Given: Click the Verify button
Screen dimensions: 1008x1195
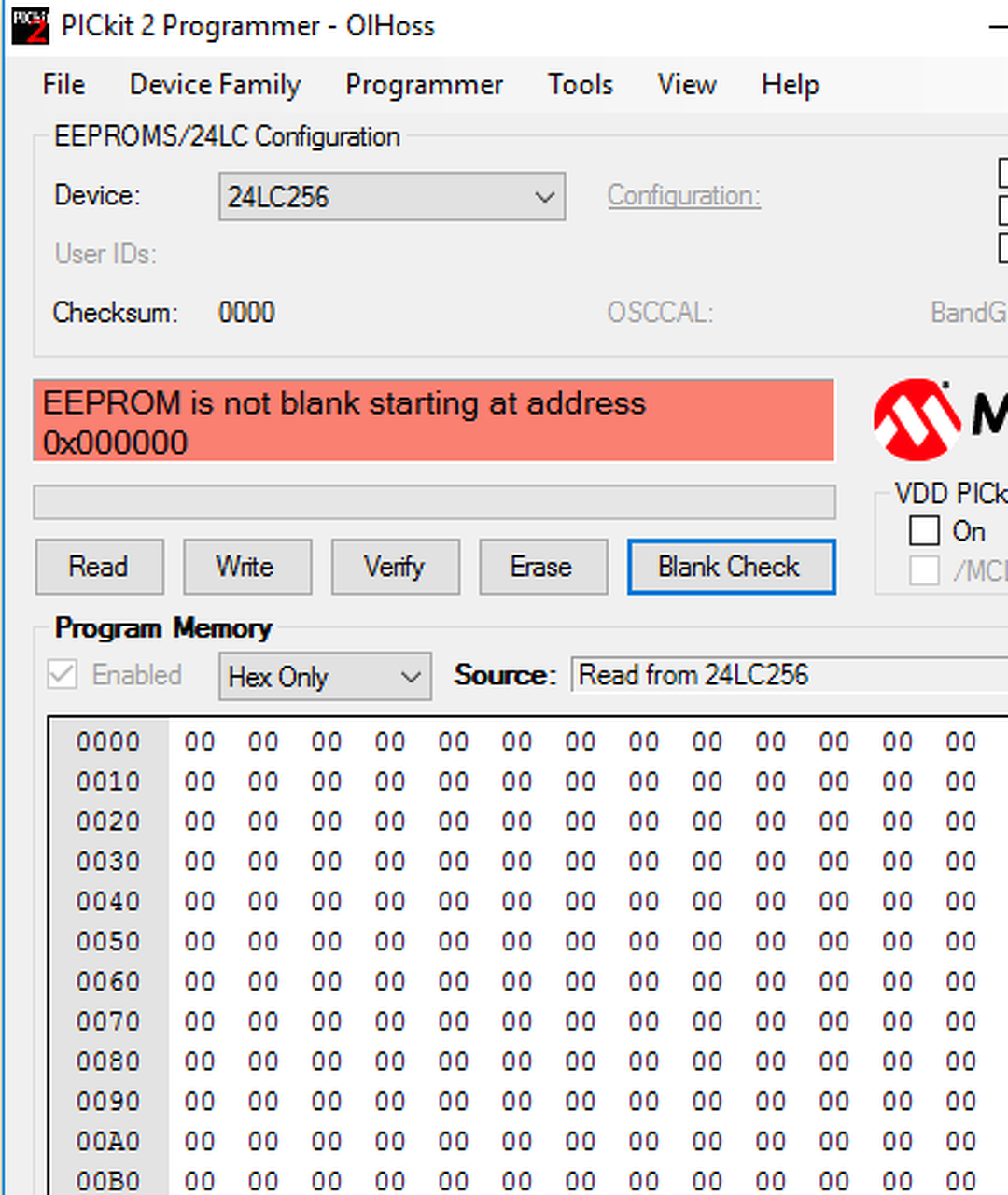Looking at the screenshot, I should 395,567.
